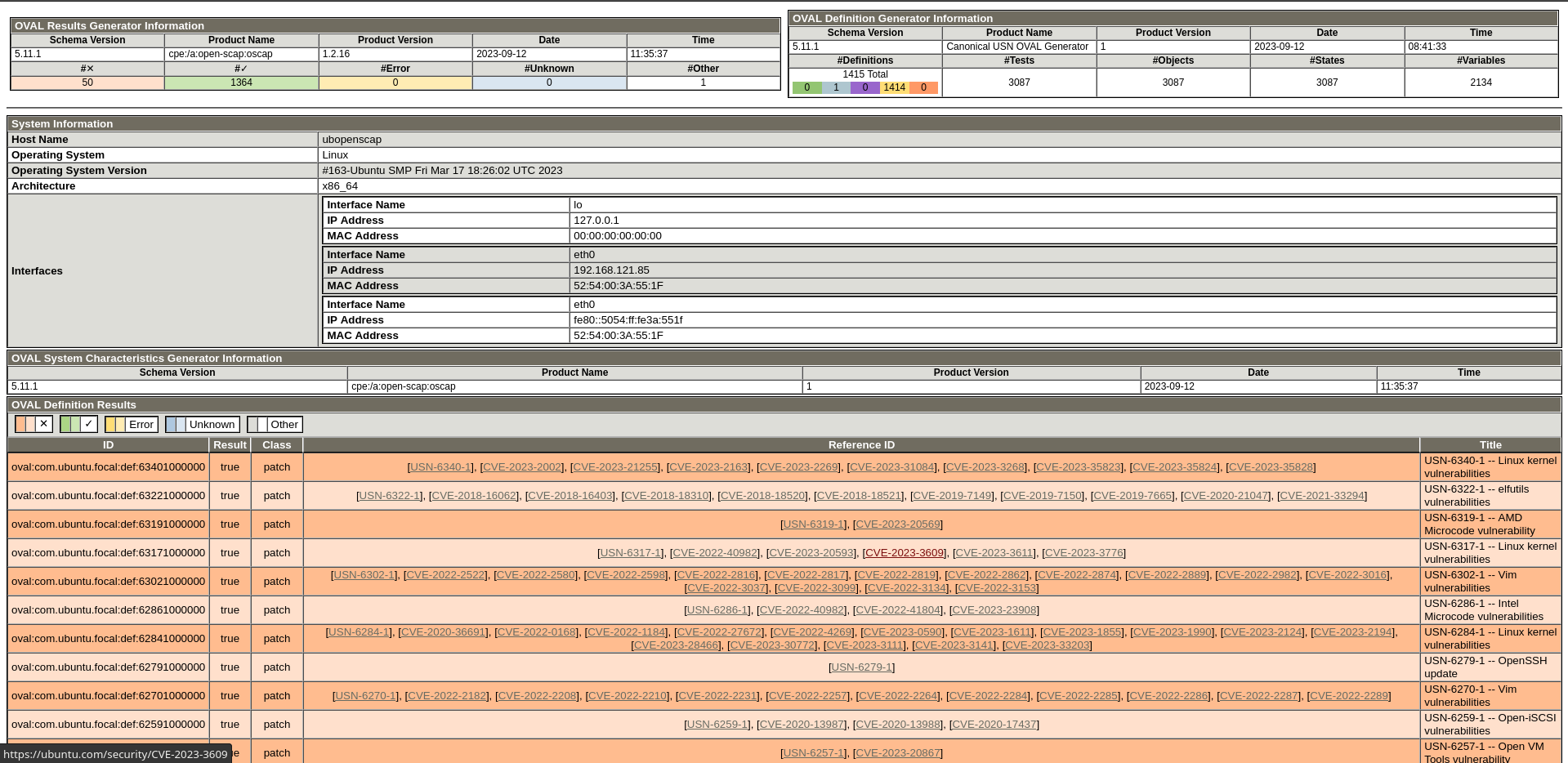Click the USN-6279-1 OpenSSH reference link
Screen dimensions: 1568x763
[x=861, y=667]
